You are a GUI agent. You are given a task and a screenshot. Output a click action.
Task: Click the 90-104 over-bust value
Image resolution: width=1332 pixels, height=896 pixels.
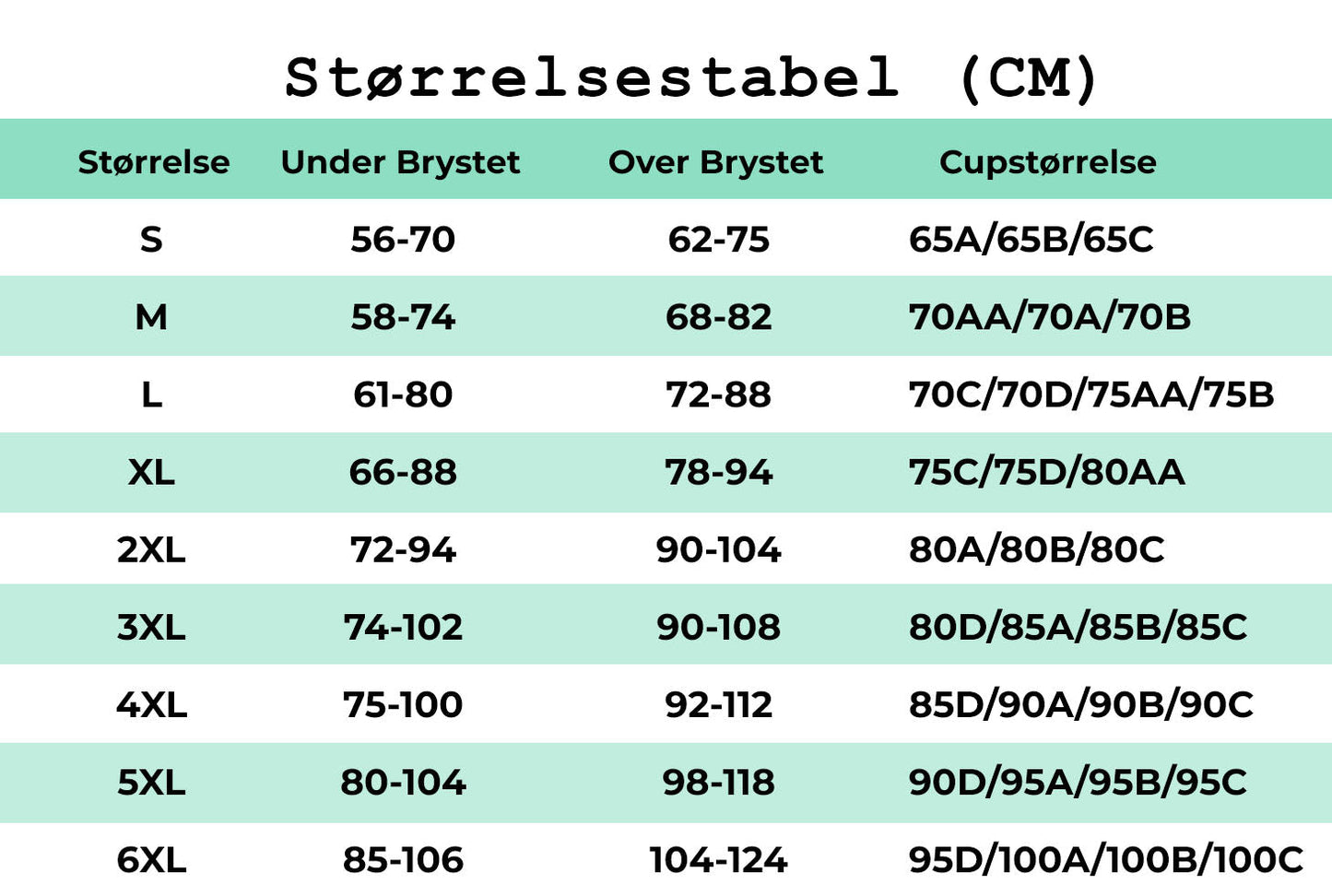tap(718, 549)
